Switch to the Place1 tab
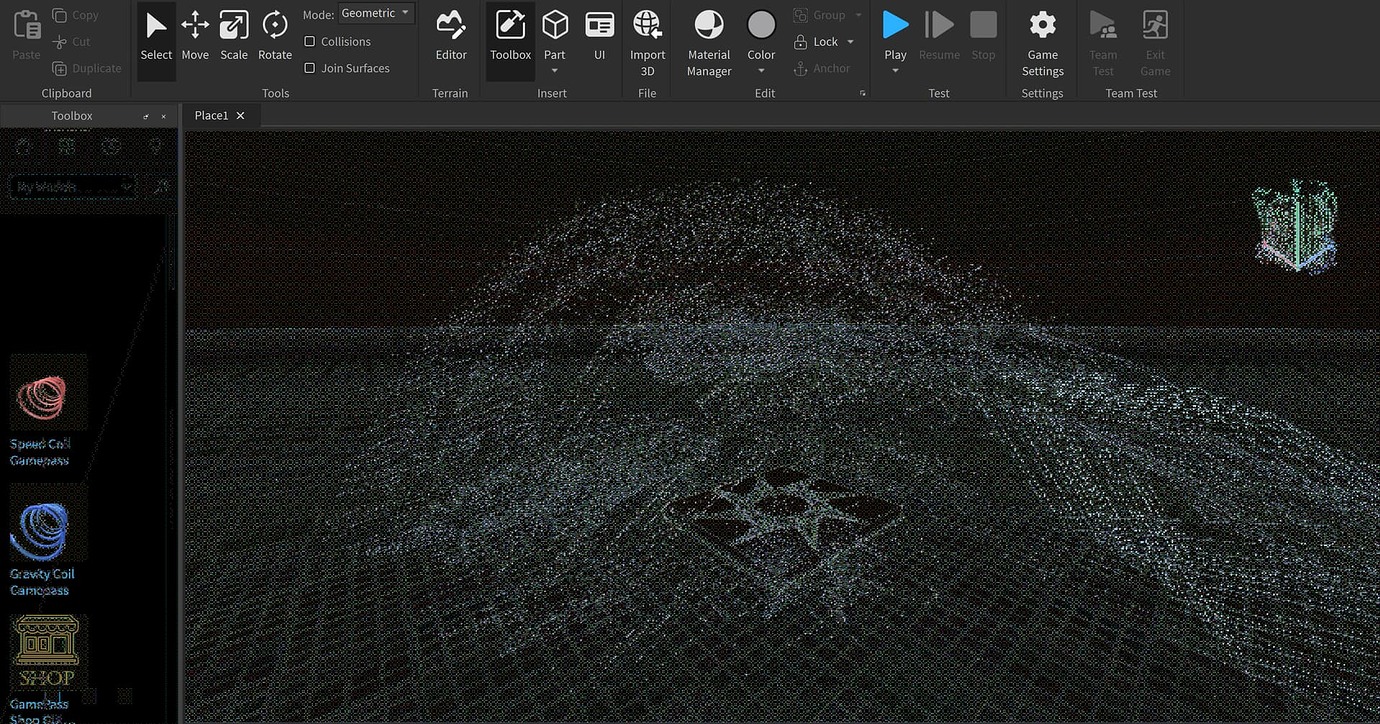The image size is (1380, 724). [211, 114]
